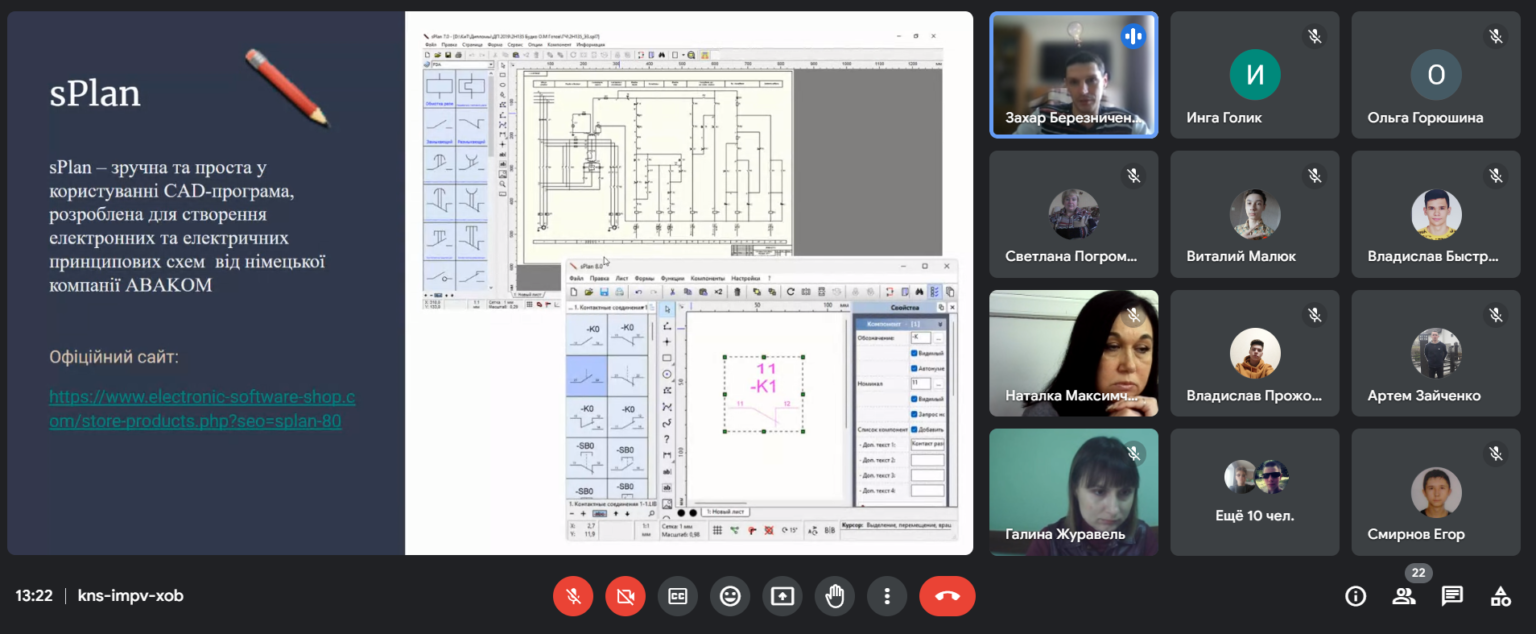Click the '...' button next to Обозначение

938,338
